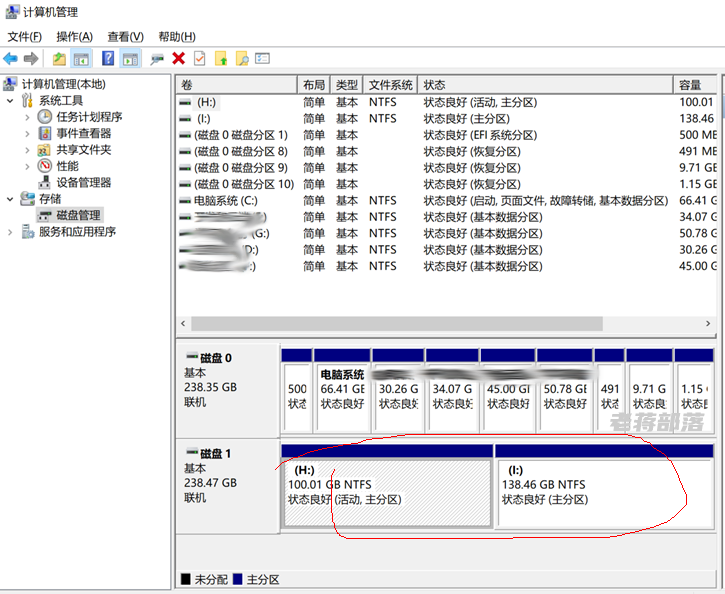Open the 操作(A) menu
This screenshot has height=594, width=725.
[74, 37]
